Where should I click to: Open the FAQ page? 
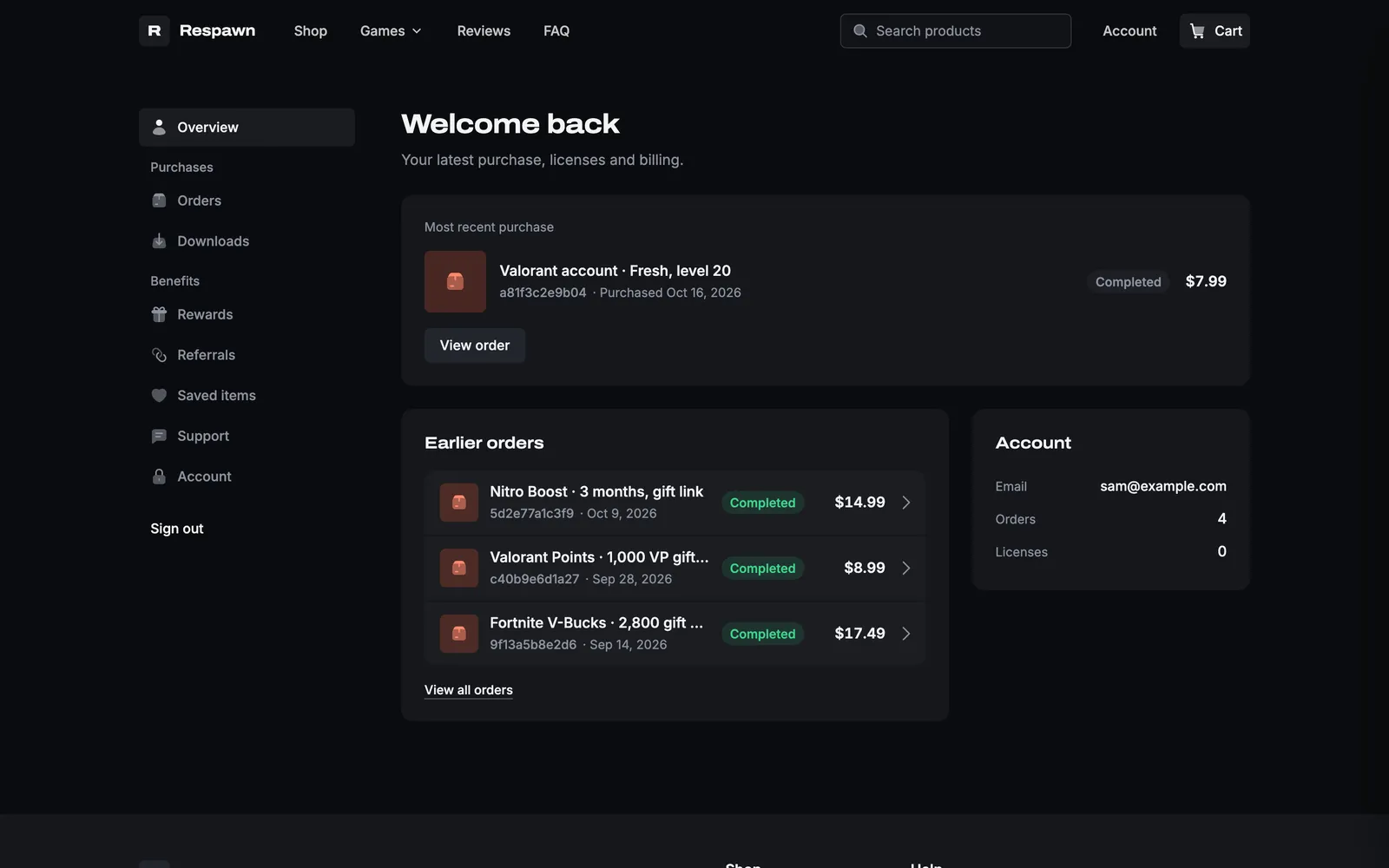coord(556,30)
